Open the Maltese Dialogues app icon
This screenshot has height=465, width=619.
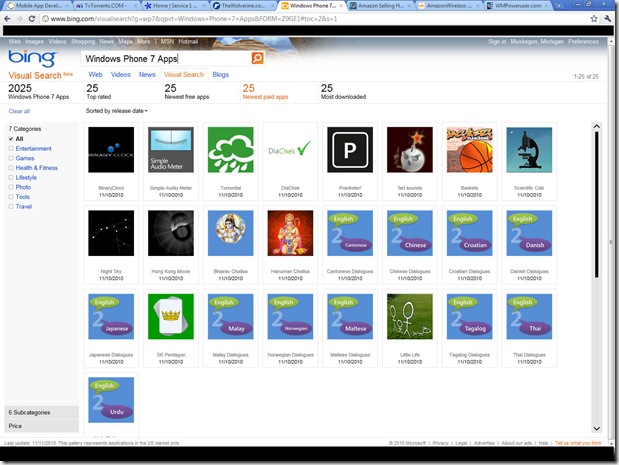(350, 316)
